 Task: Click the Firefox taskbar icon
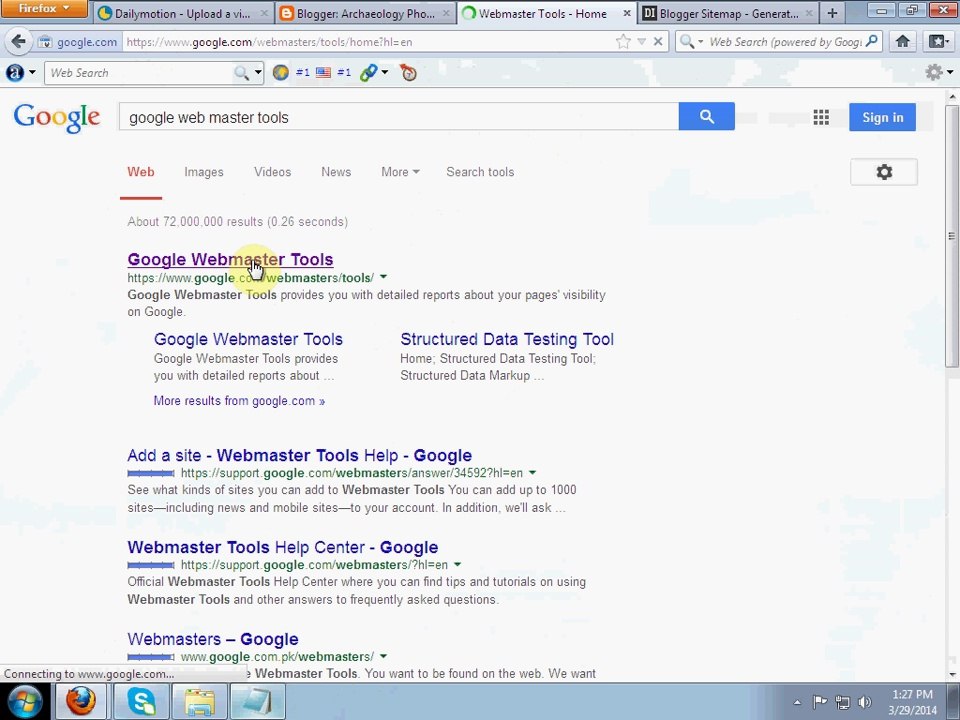coord(81,702)
